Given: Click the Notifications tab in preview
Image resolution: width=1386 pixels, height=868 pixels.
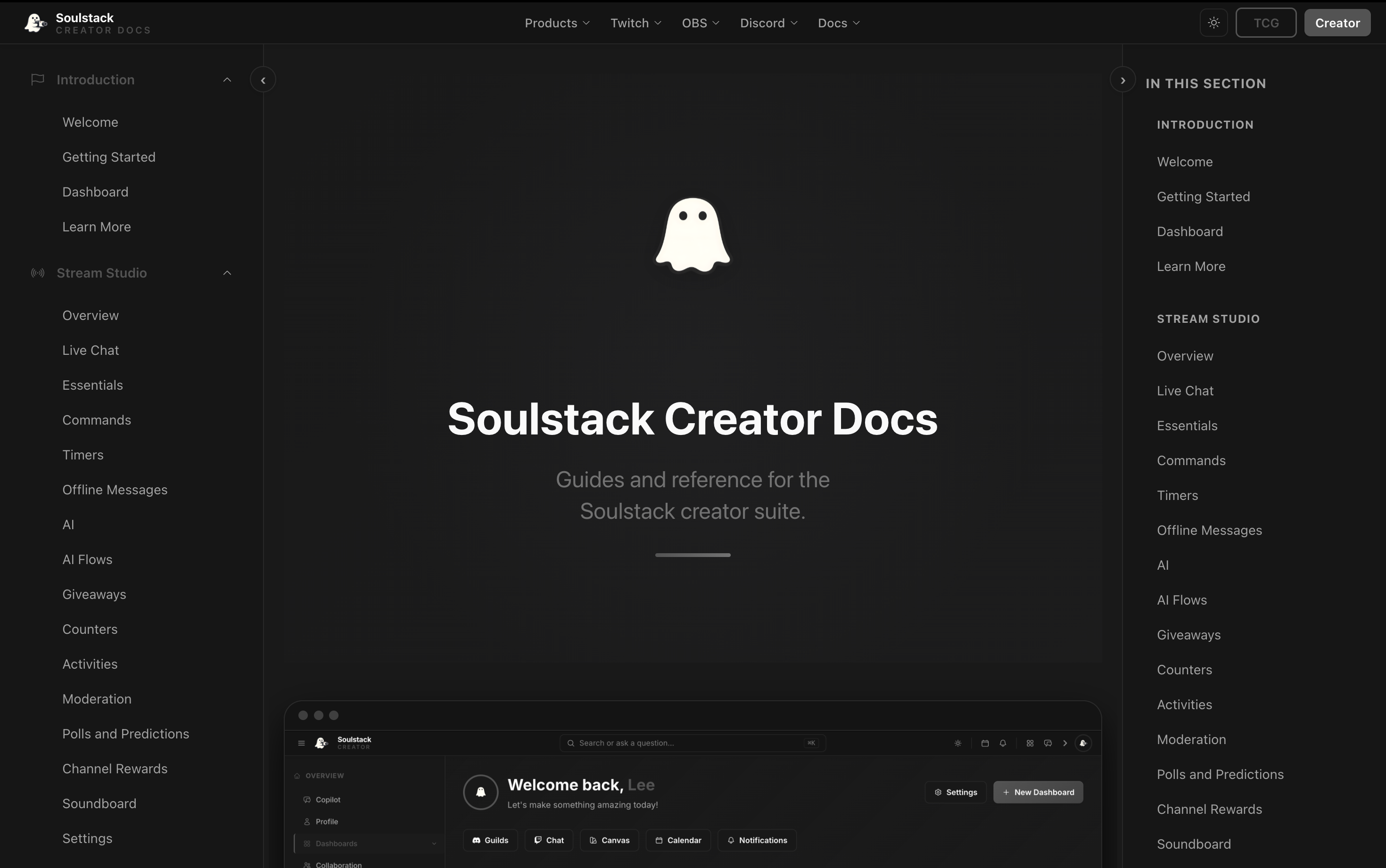Looking at the screenshot, I should [x=757, y=841].
